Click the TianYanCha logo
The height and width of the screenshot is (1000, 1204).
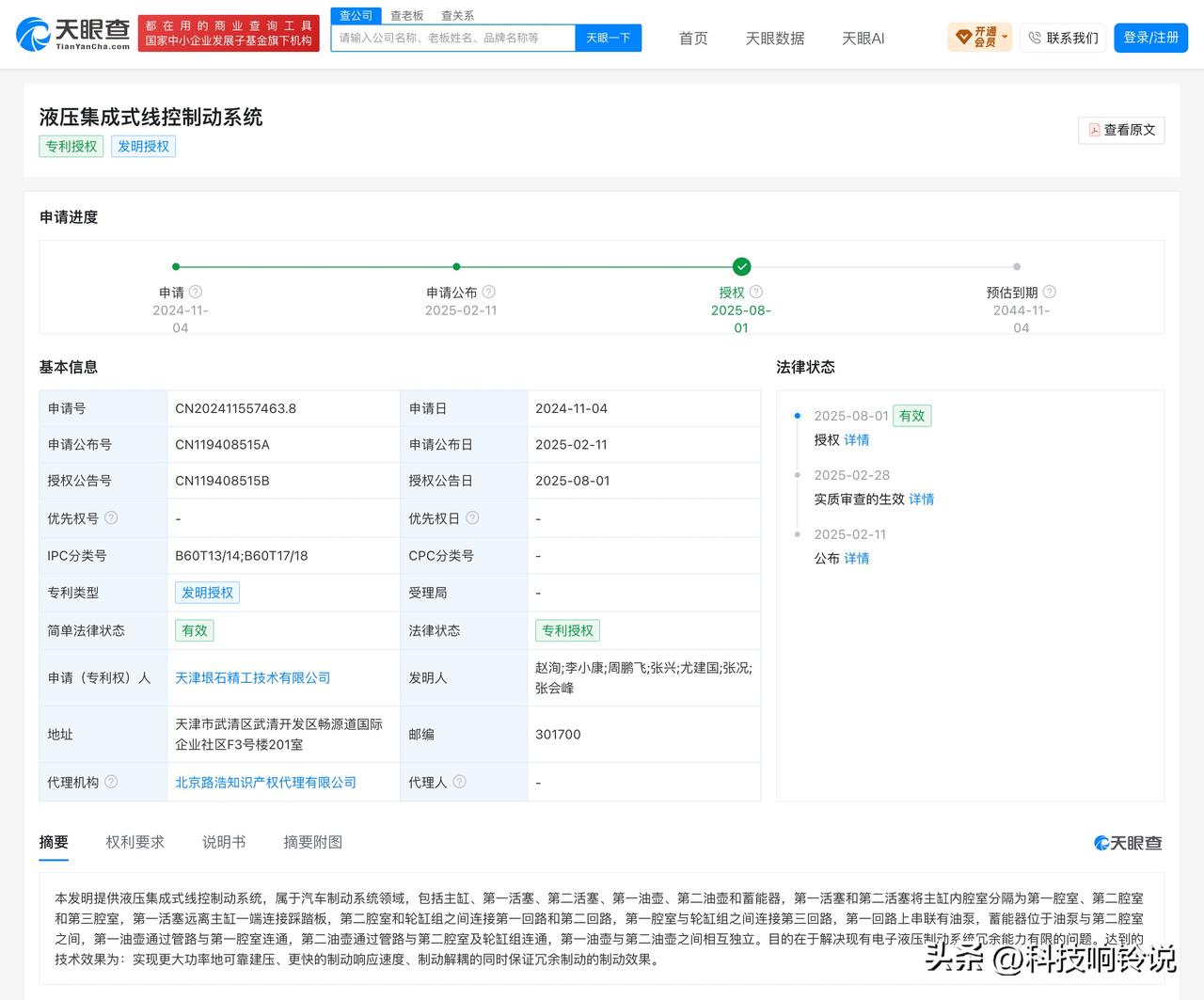pos(73,34)
